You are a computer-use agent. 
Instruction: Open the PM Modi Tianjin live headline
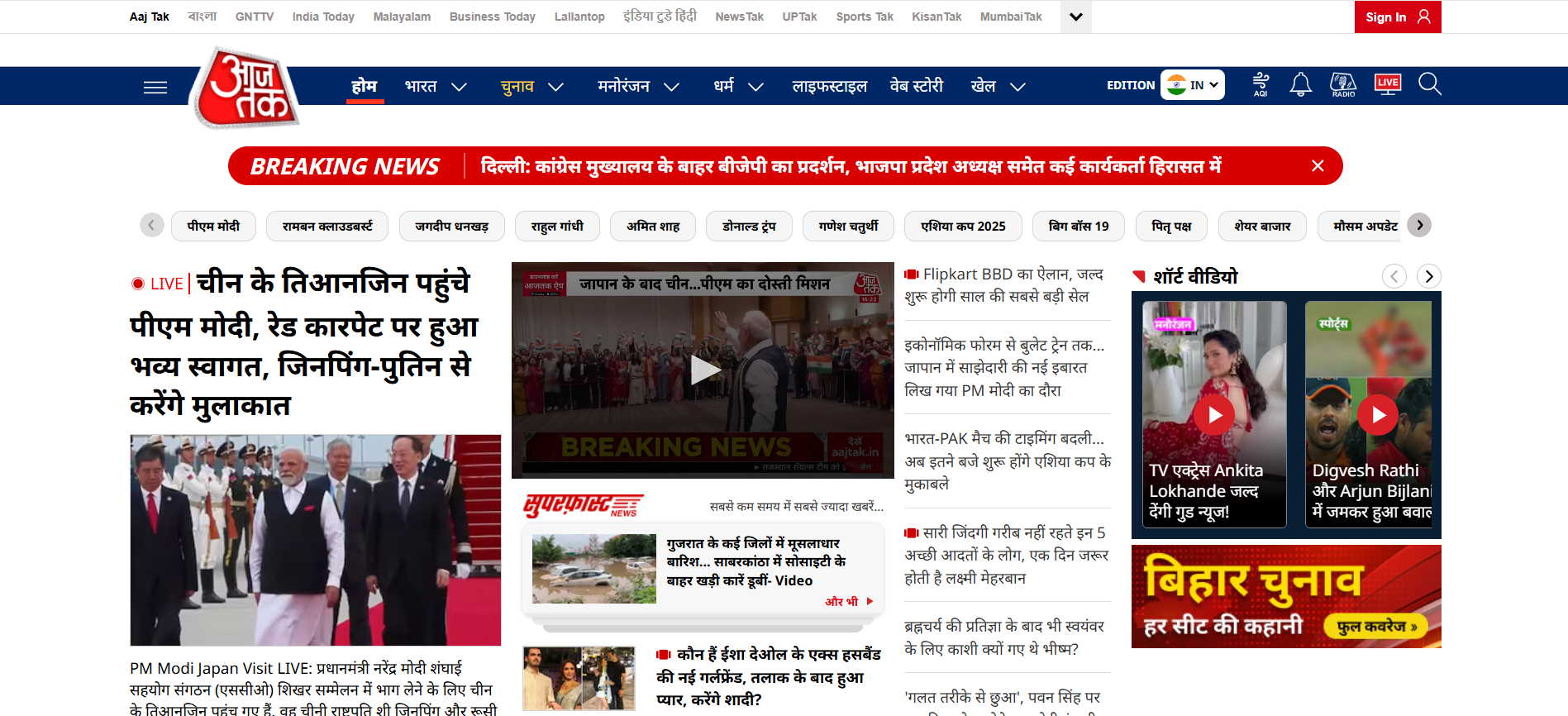tap(304, 344)
